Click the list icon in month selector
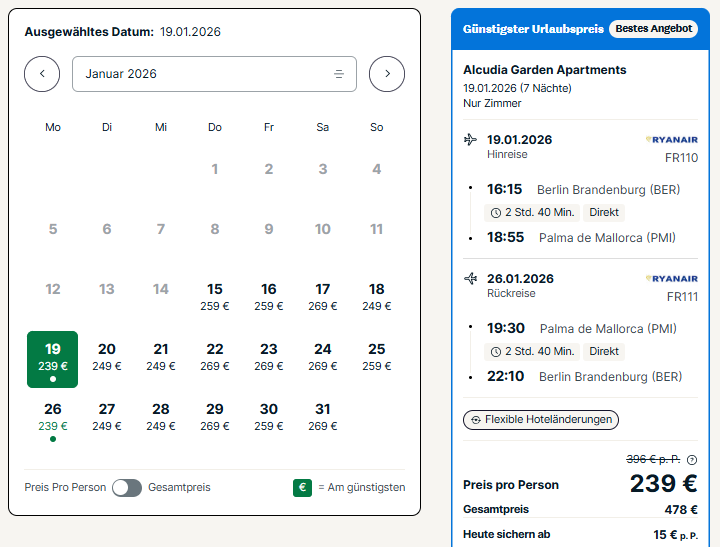Image resolution: width=720 pixels, height=547 pixels. tap(339, 74)
